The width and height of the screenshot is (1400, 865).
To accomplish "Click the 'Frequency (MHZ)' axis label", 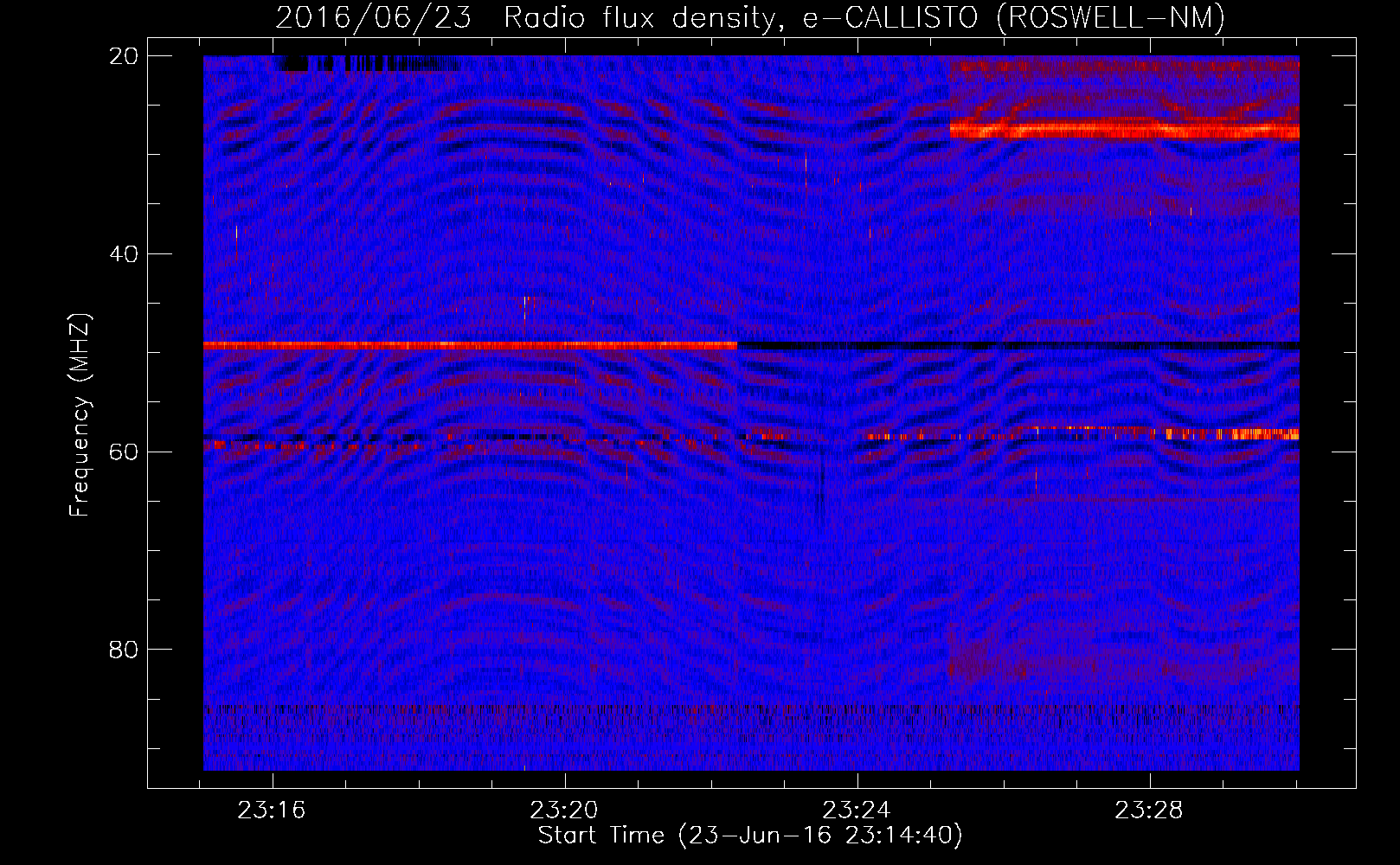I will (80, 415).
